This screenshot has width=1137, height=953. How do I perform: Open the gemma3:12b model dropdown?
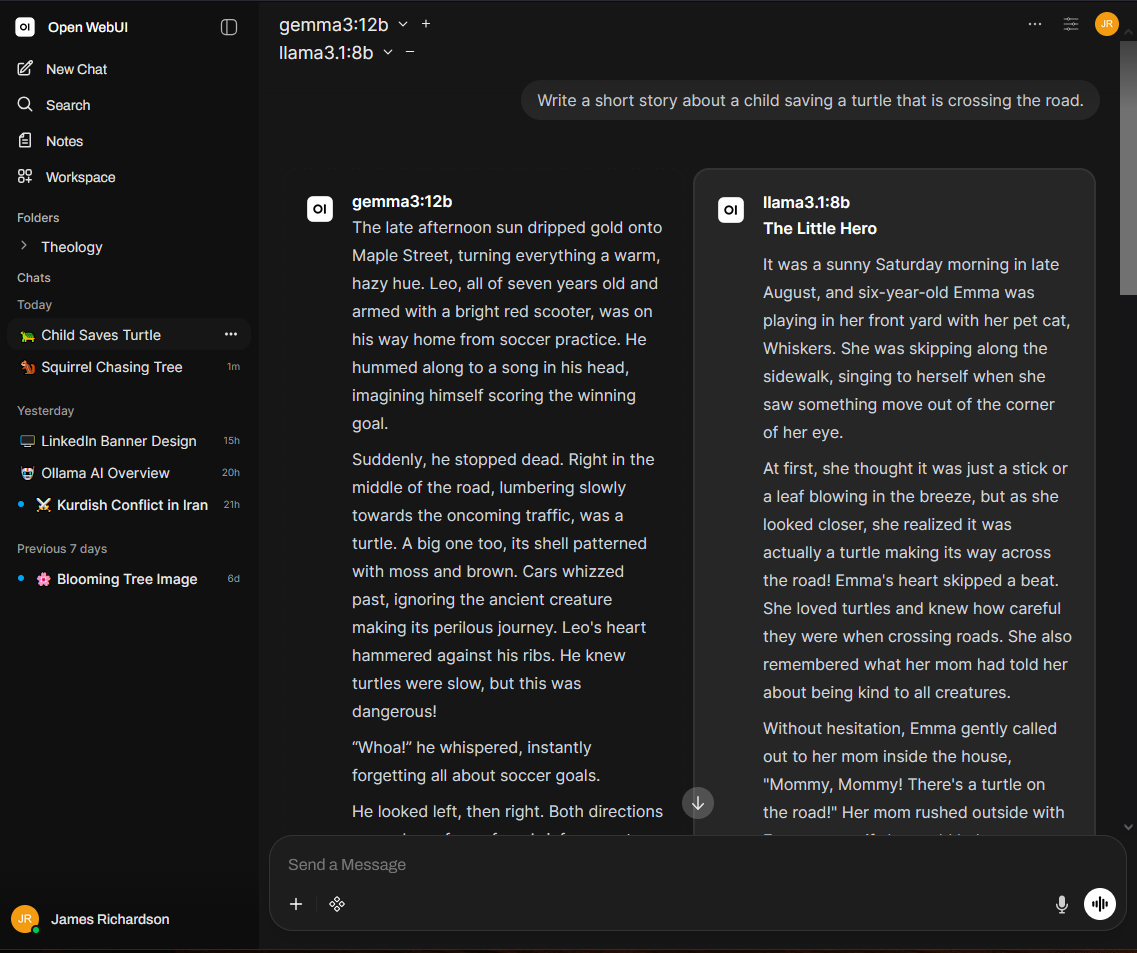343,25
